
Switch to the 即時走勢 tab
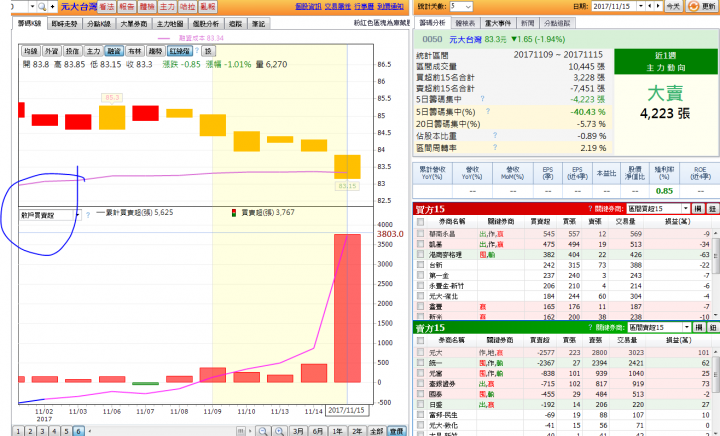(64, 23)
